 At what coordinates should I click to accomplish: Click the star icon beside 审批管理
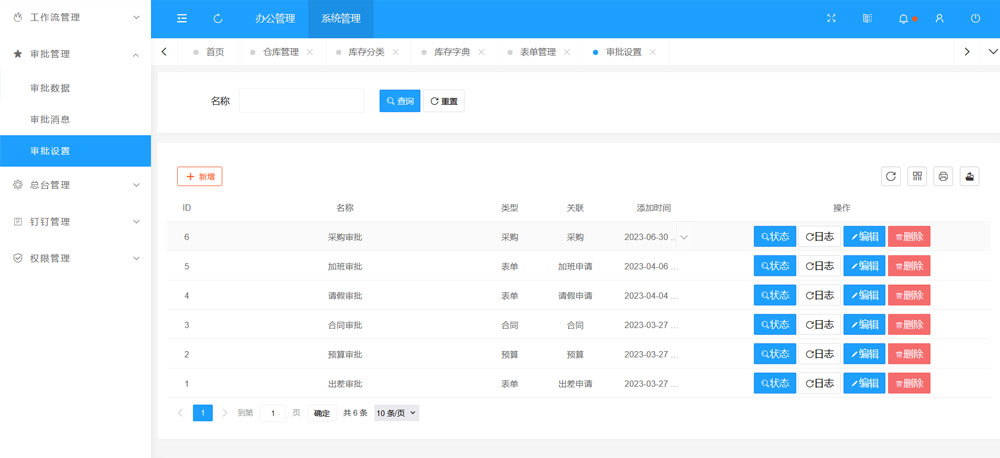[x=18, y=54]
